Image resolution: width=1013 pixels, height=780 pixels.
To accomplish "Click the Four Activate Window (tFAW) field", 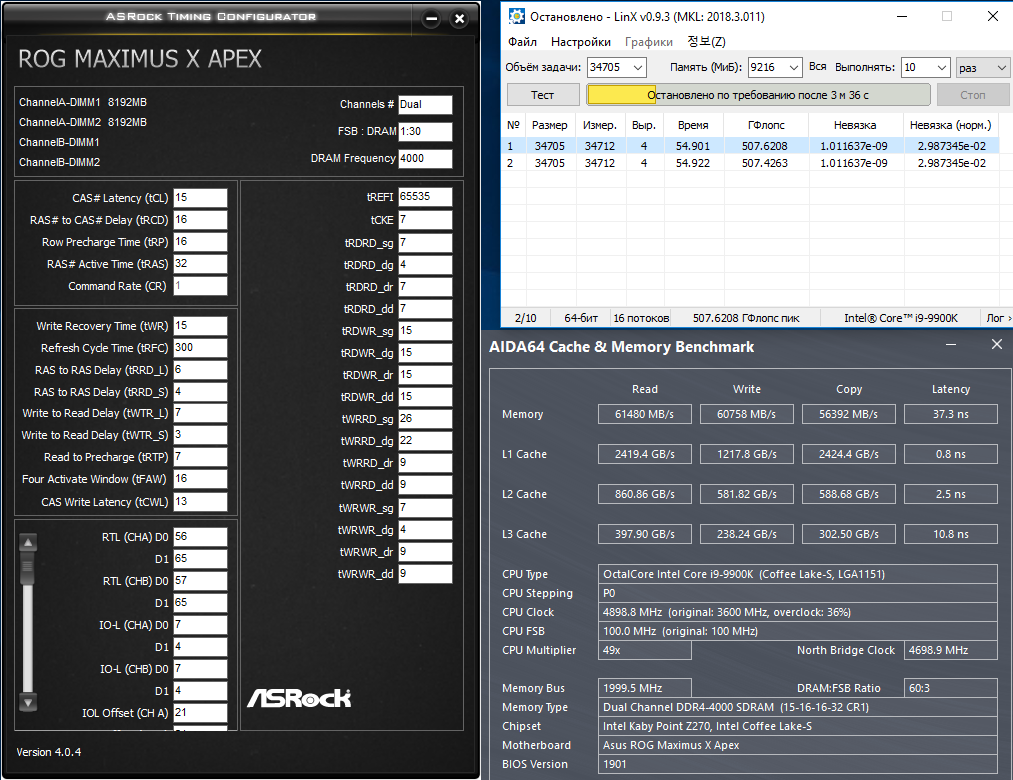I will pos(200,479).
